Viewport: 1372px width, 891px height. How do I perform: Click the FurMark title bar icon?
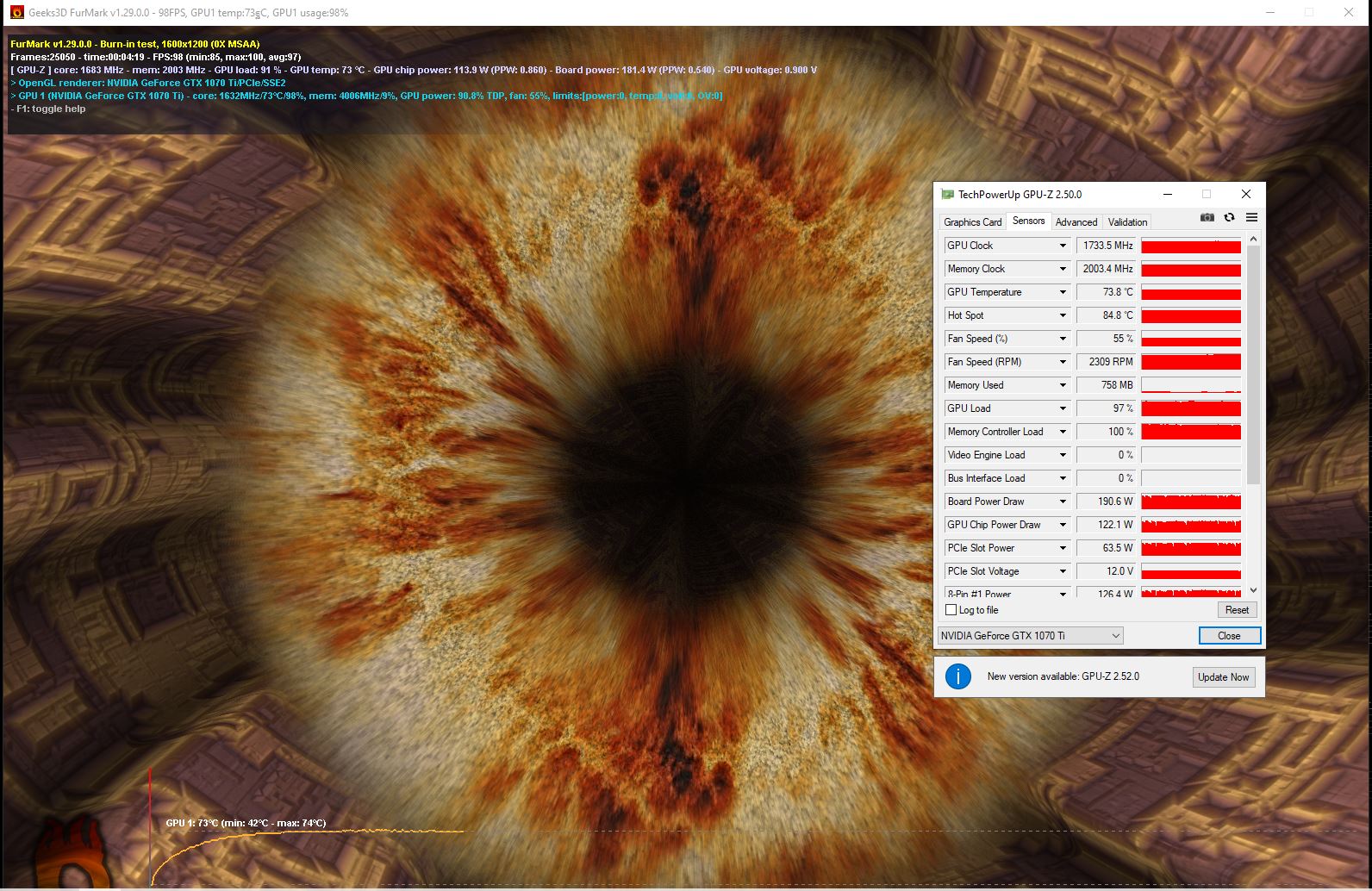click(16, 13)
